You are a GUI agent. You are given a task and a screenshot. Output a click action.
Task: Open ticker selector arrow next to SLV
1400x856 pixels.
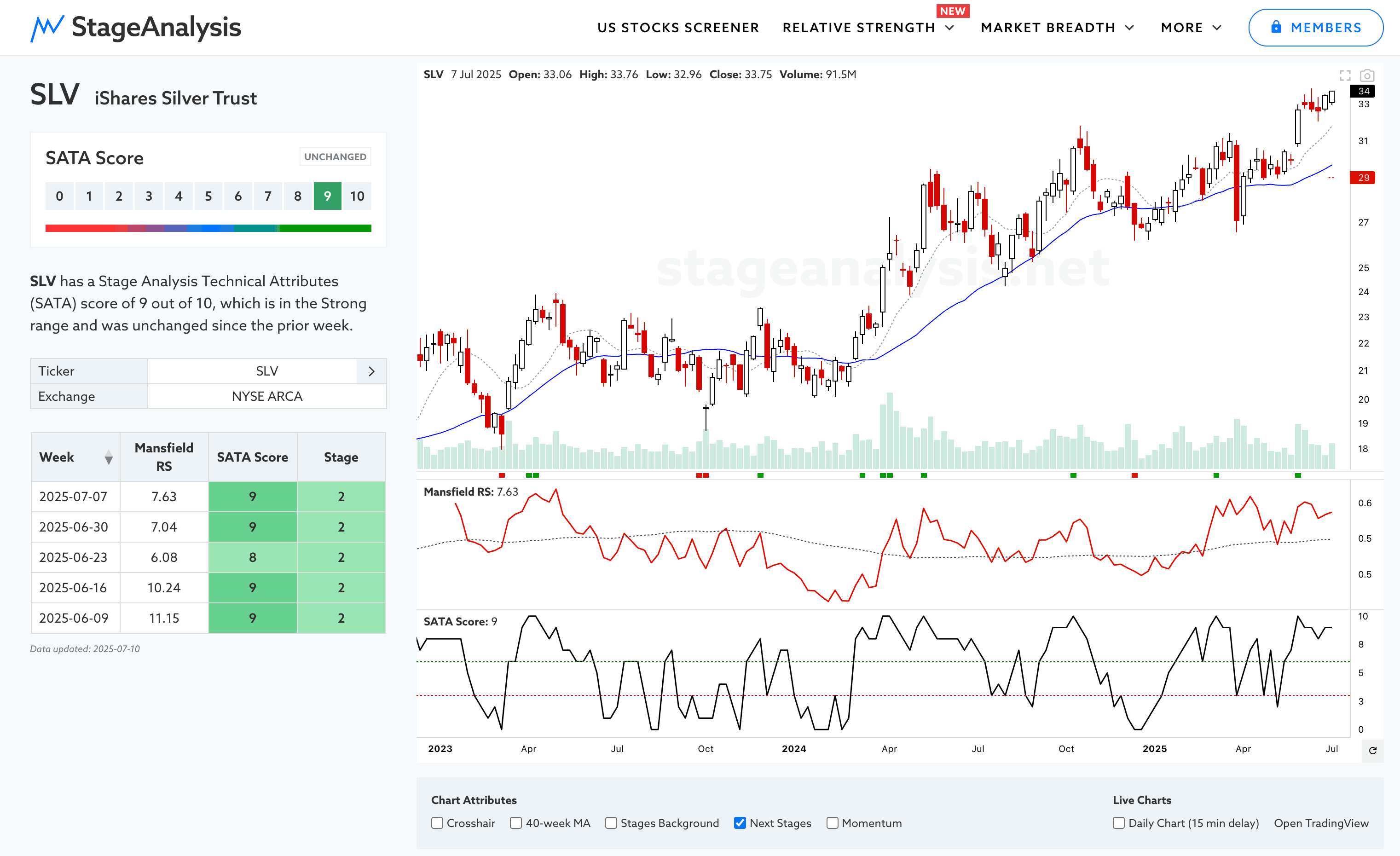(x=371, y=371)
